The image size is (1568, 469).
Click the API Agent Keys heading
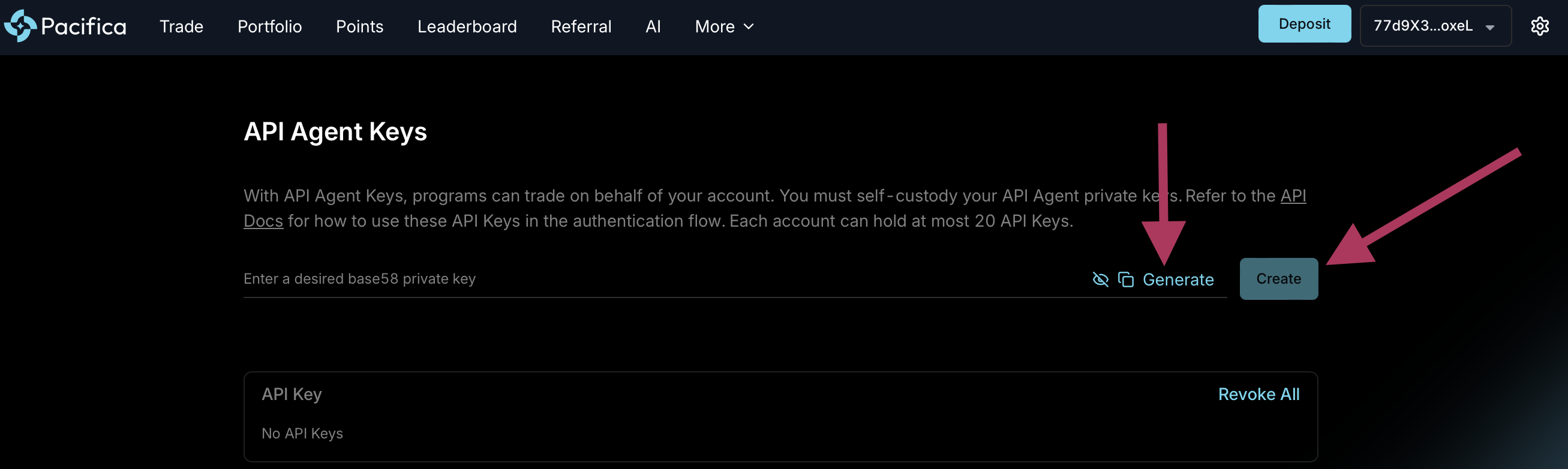point(335,132)
